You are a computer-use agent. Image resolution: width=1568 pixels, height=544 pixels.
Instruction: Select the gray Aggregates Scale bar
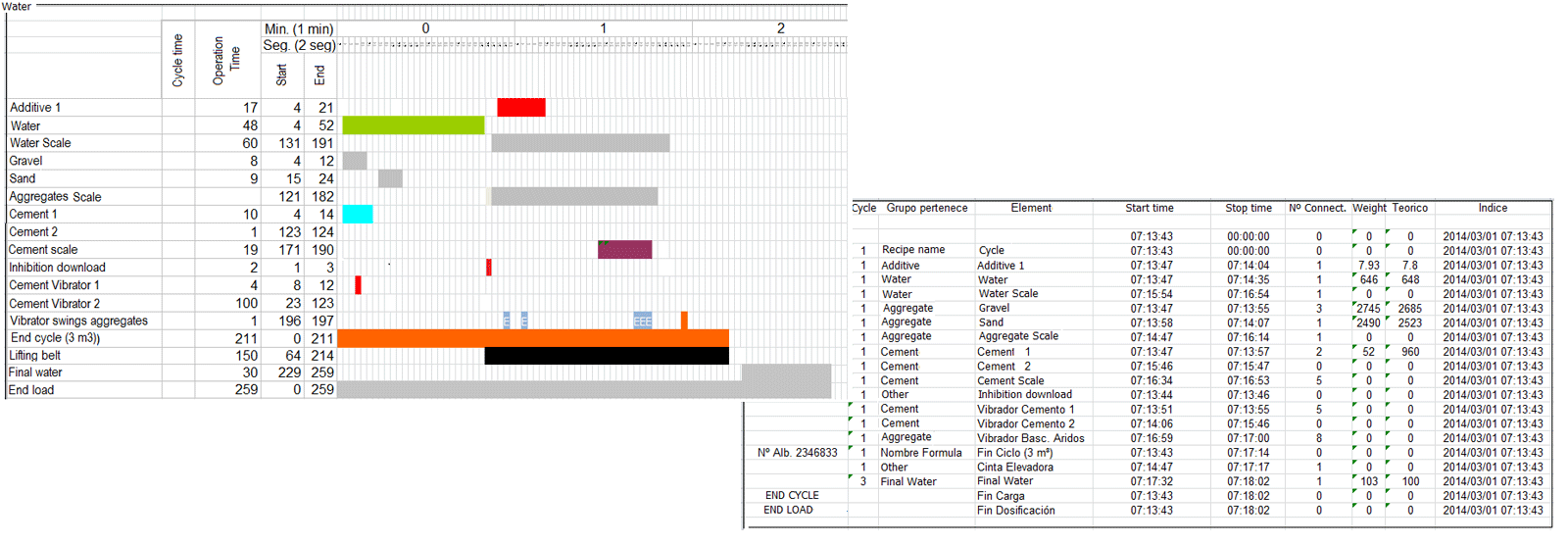pyautogui.click(x=575, y=196)
